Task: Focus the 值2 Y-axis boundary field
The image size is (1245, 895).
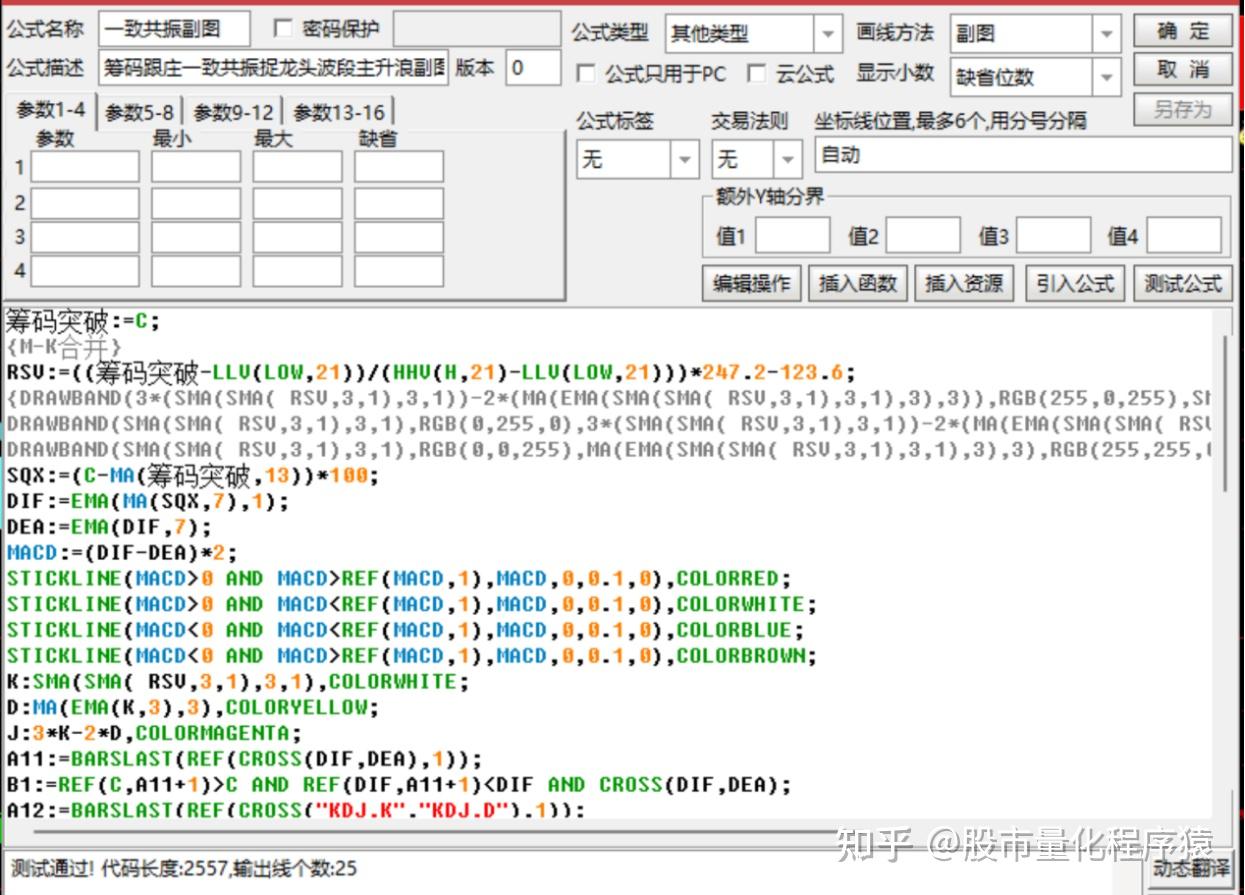Action: (923, 237)
